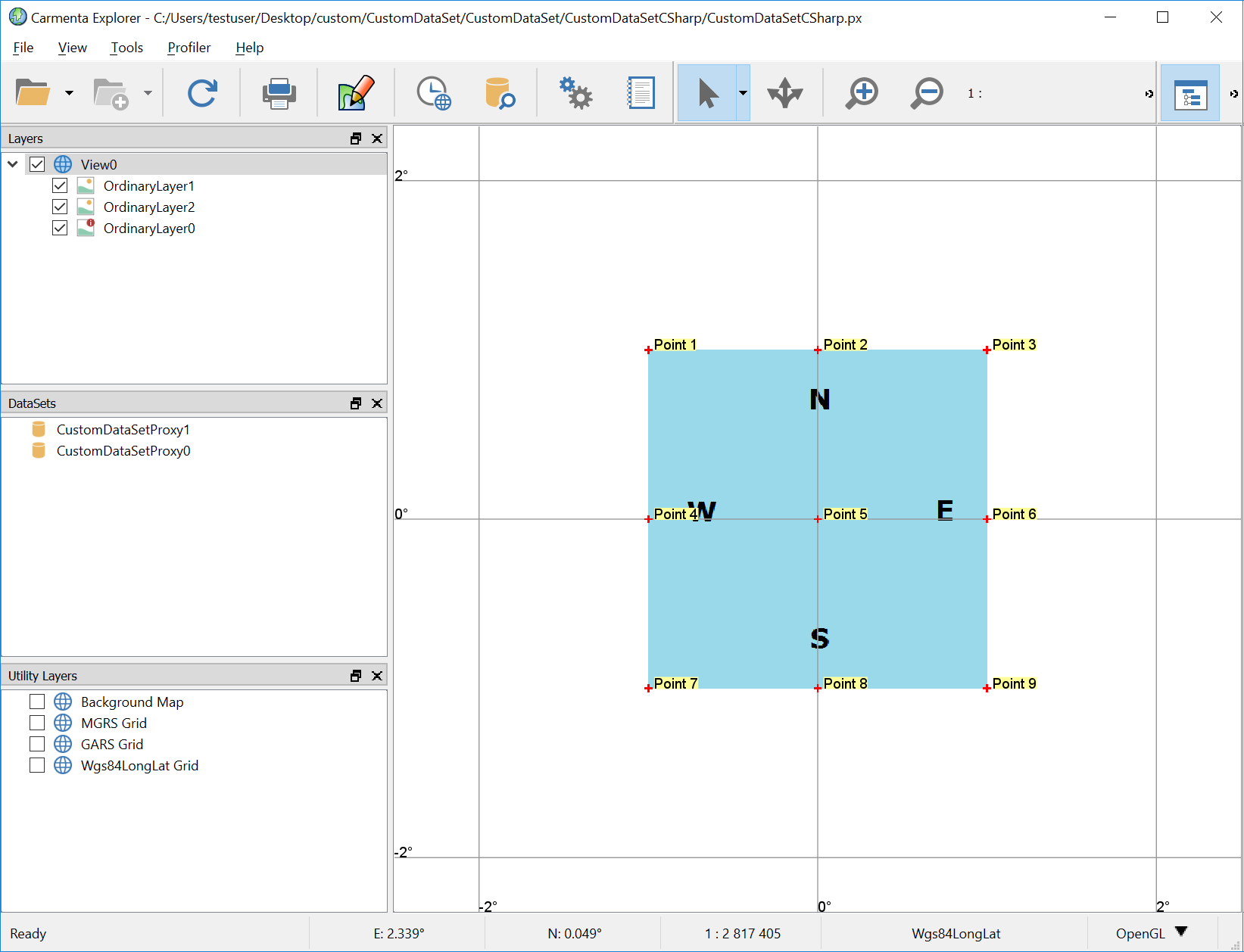The image size is (1244, 952).
Task: Close the Utility Layers panel
Action: tap(377, 676)
